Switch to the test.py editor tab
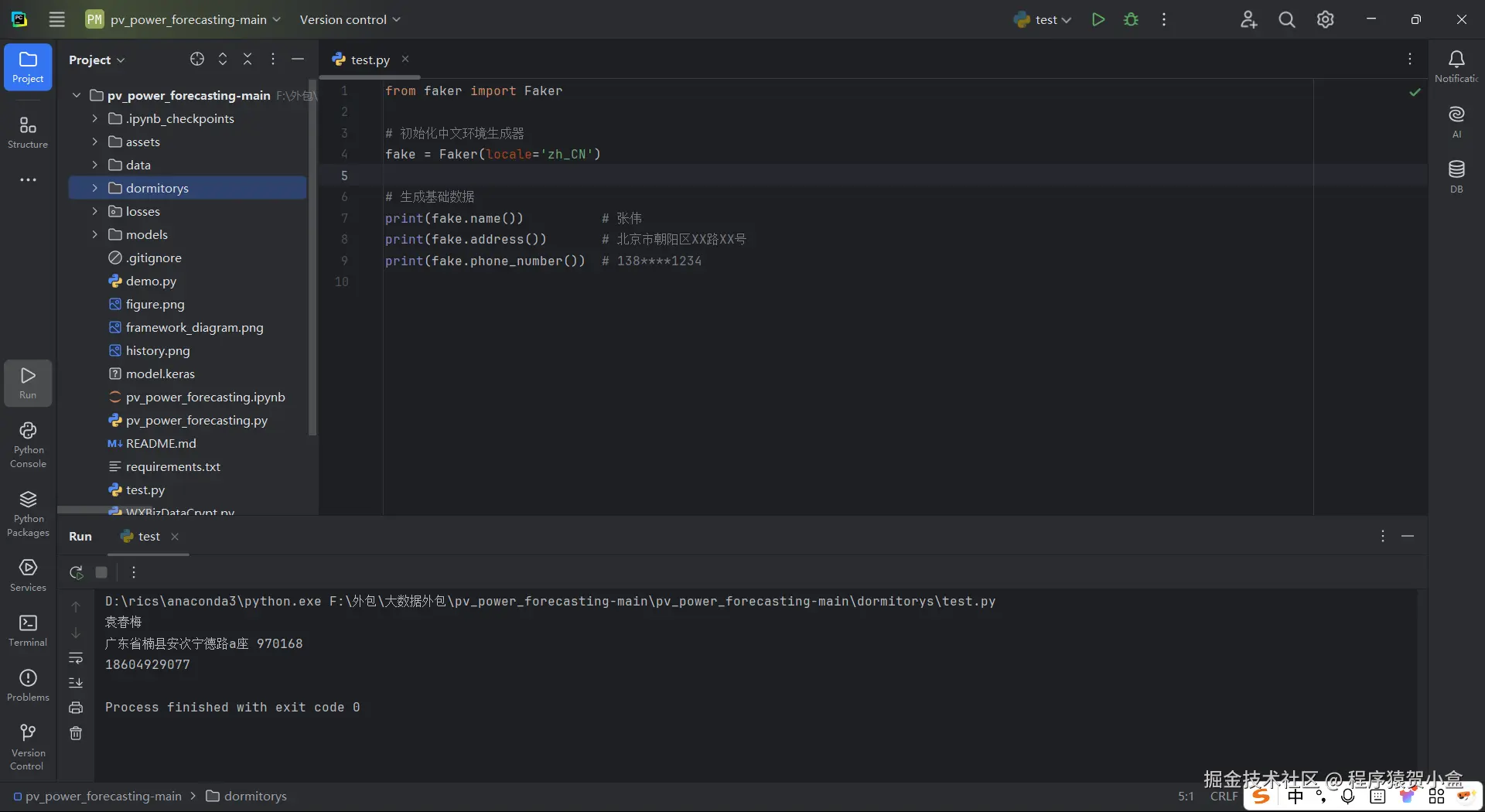 [369, 60]
